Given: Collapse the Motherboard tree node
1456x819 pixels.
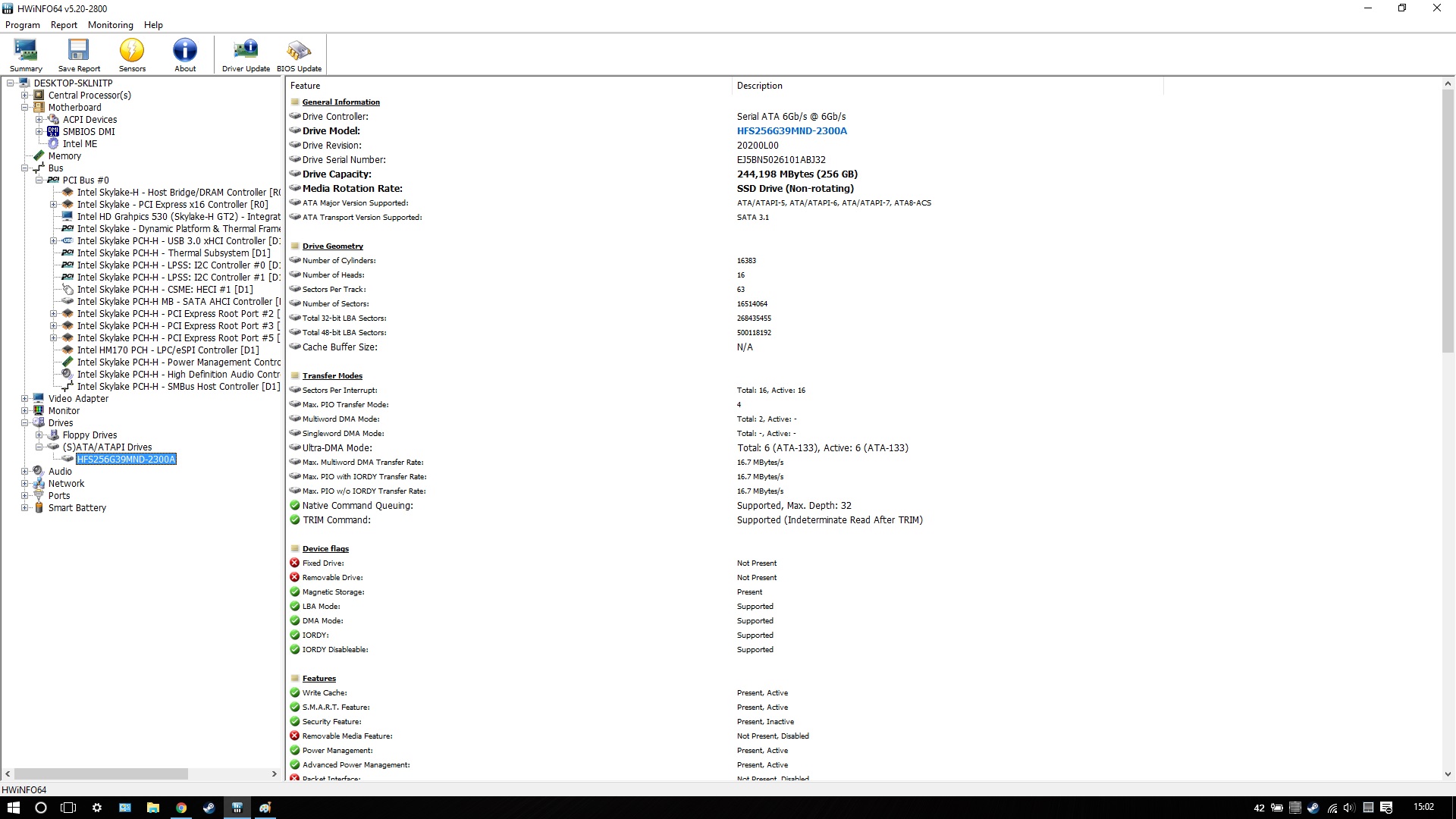Looking at the screenshot, I should click(x=25, y=108).
